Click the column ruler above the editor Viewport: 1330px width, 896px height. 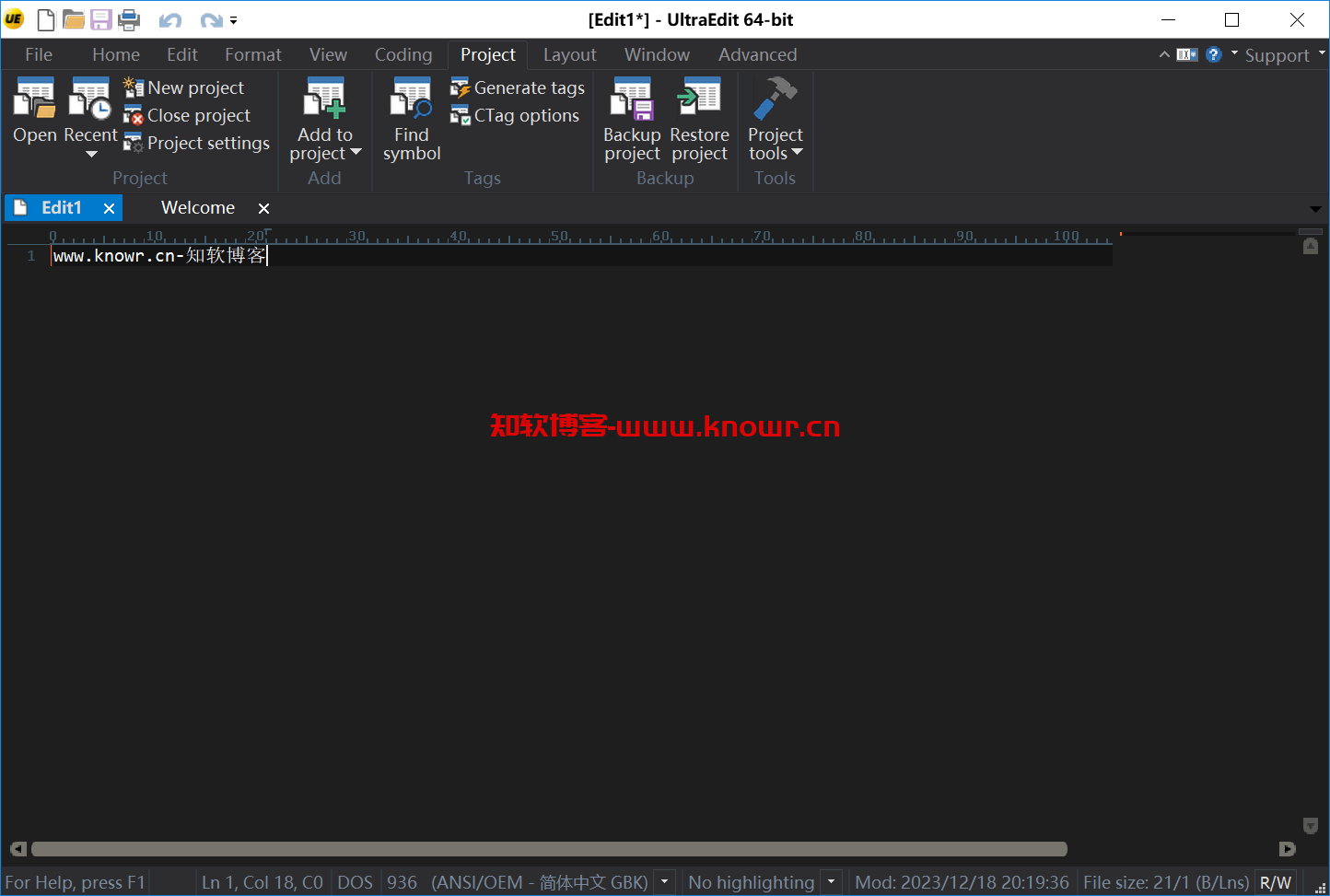tap(580, 236)
